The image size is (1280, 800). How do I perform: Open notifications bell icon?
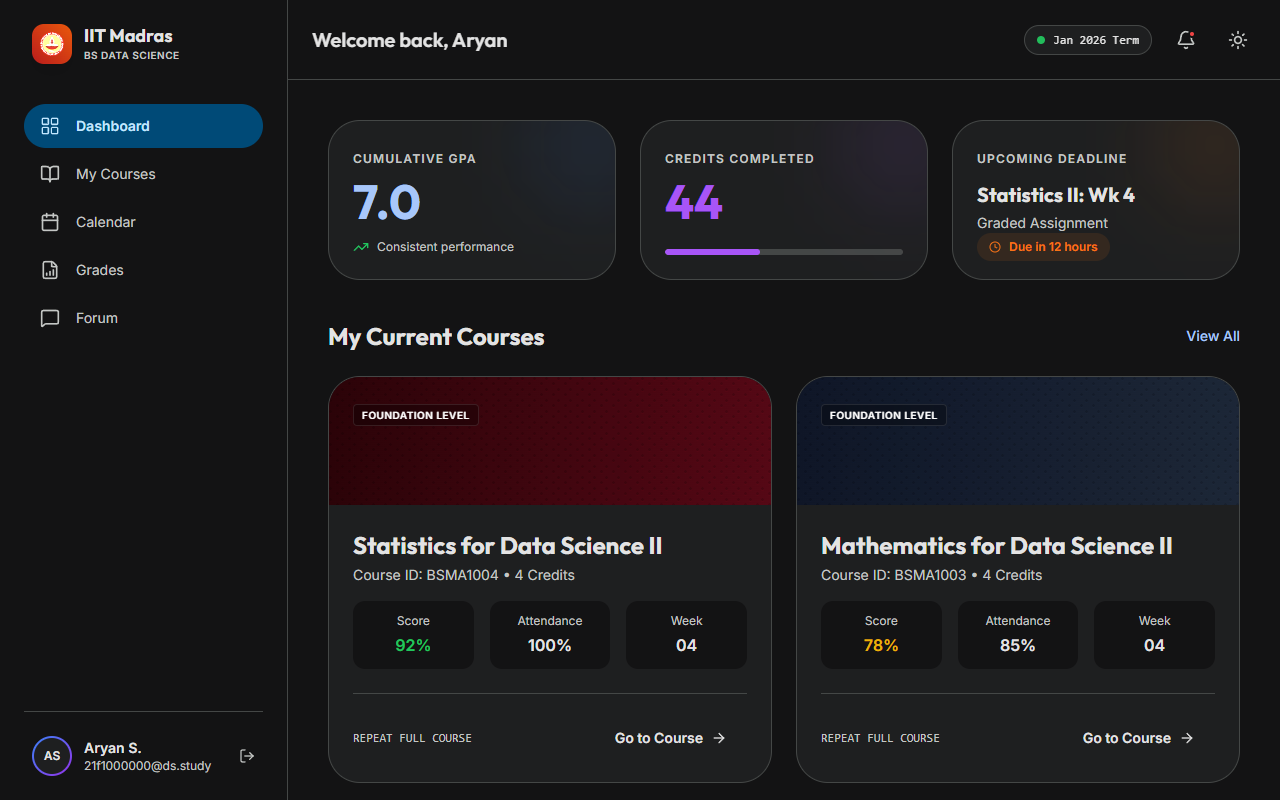click(1186, 40)
